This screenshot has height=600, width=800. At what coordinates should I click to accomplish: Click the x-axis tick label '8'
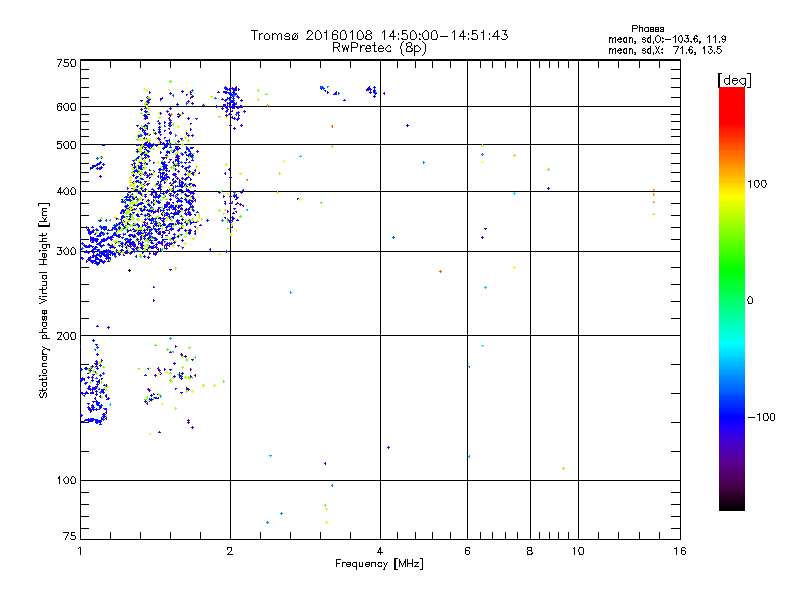click(530, 551)
